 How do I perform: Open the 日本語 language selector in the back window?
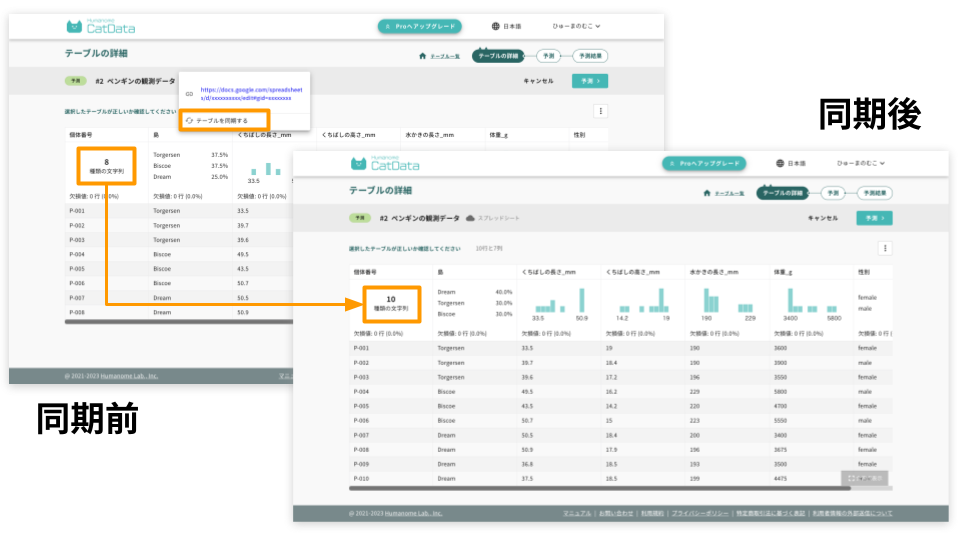[509, 27]
